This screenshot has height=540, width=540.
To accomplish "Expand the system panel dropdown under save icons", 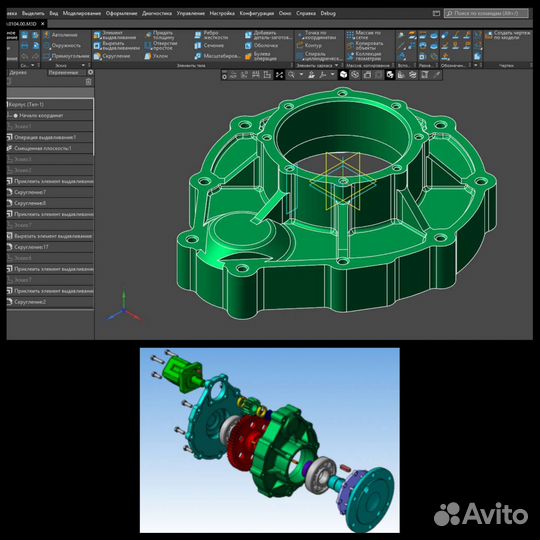I will 33,65.
